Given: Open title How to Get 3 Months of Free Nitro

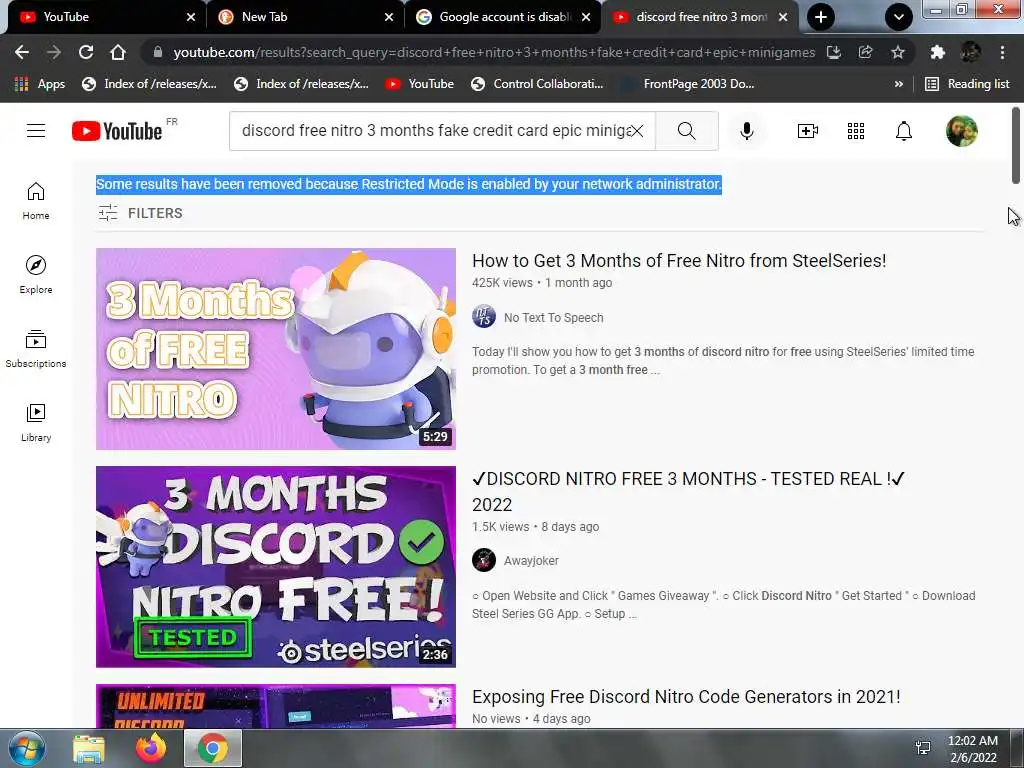Looking at the screenshot, I should tap(679, 261).
